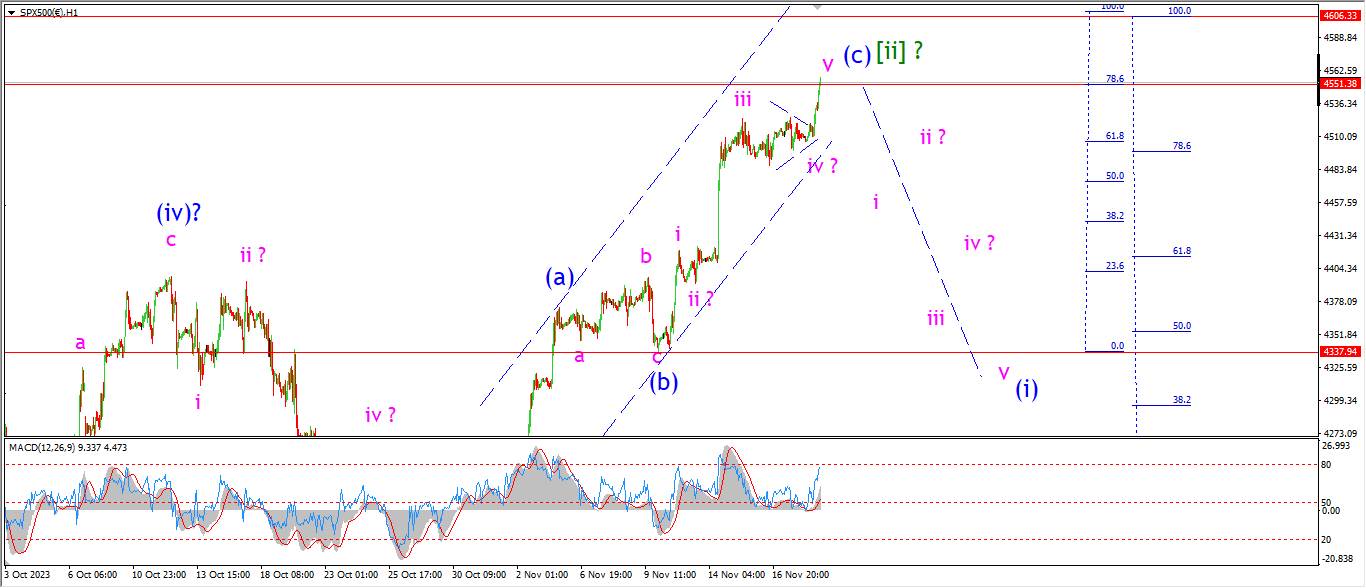Image resolution: width=1366 pixels, height=588 pixels.
Task: Click the 26.993 value on MACD scale
Action: 1336,445
